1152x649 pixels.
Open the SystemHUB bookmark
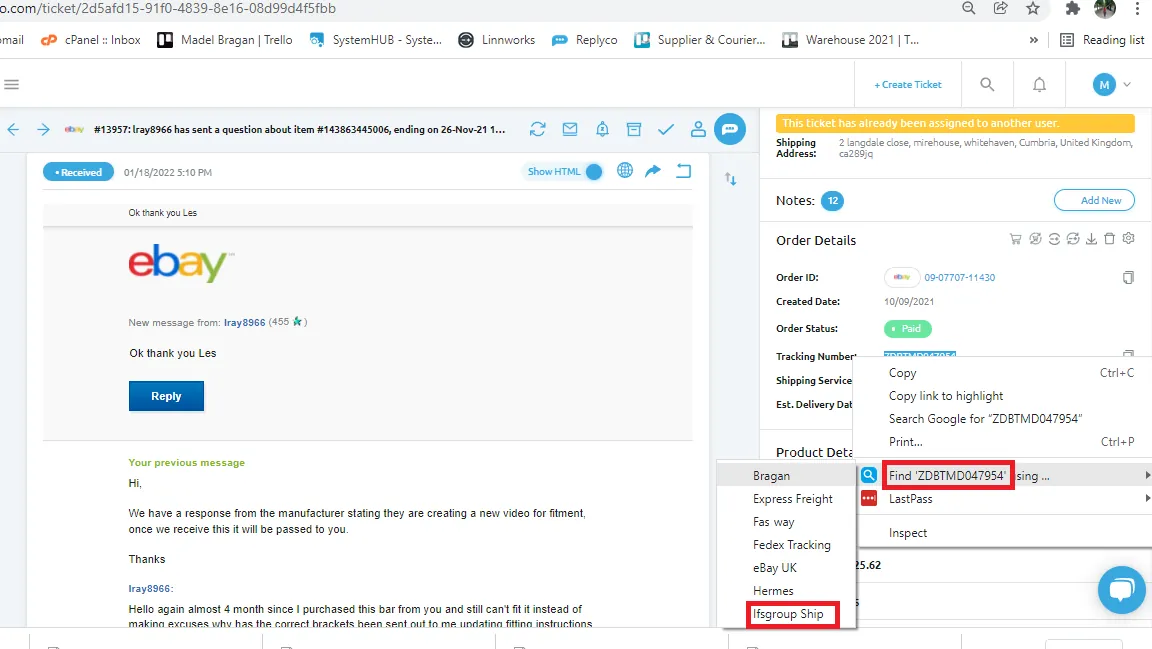tap(375, 40)
